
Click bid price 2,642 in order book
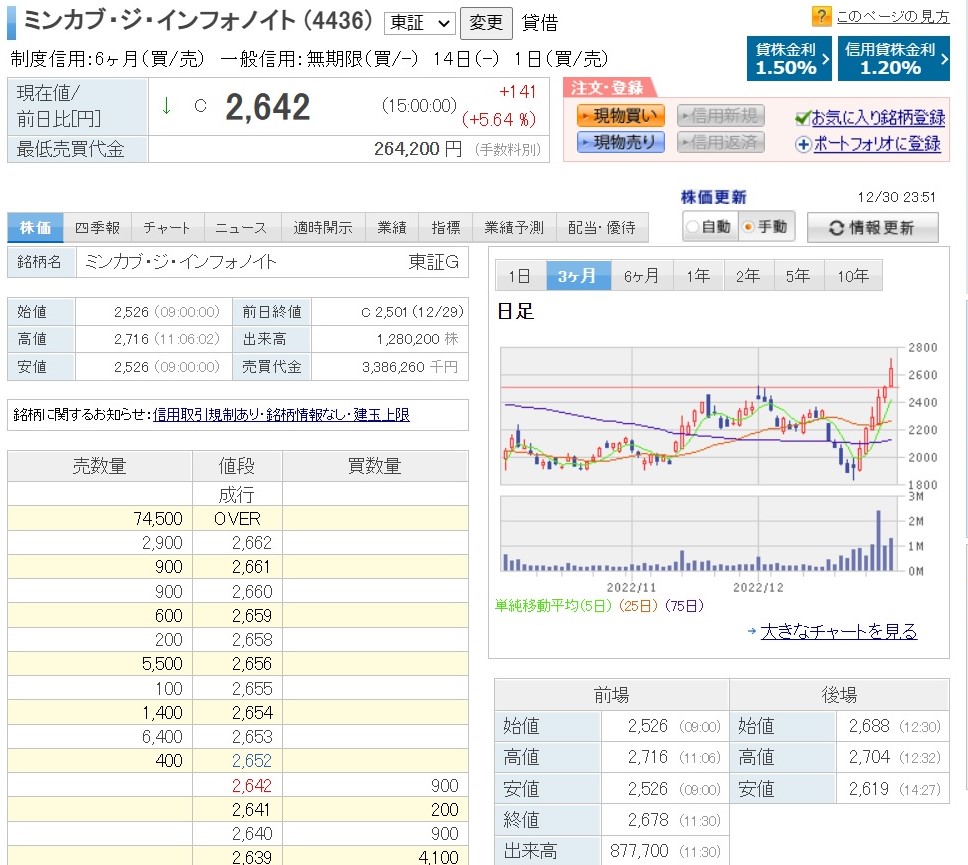click(252, 785)
